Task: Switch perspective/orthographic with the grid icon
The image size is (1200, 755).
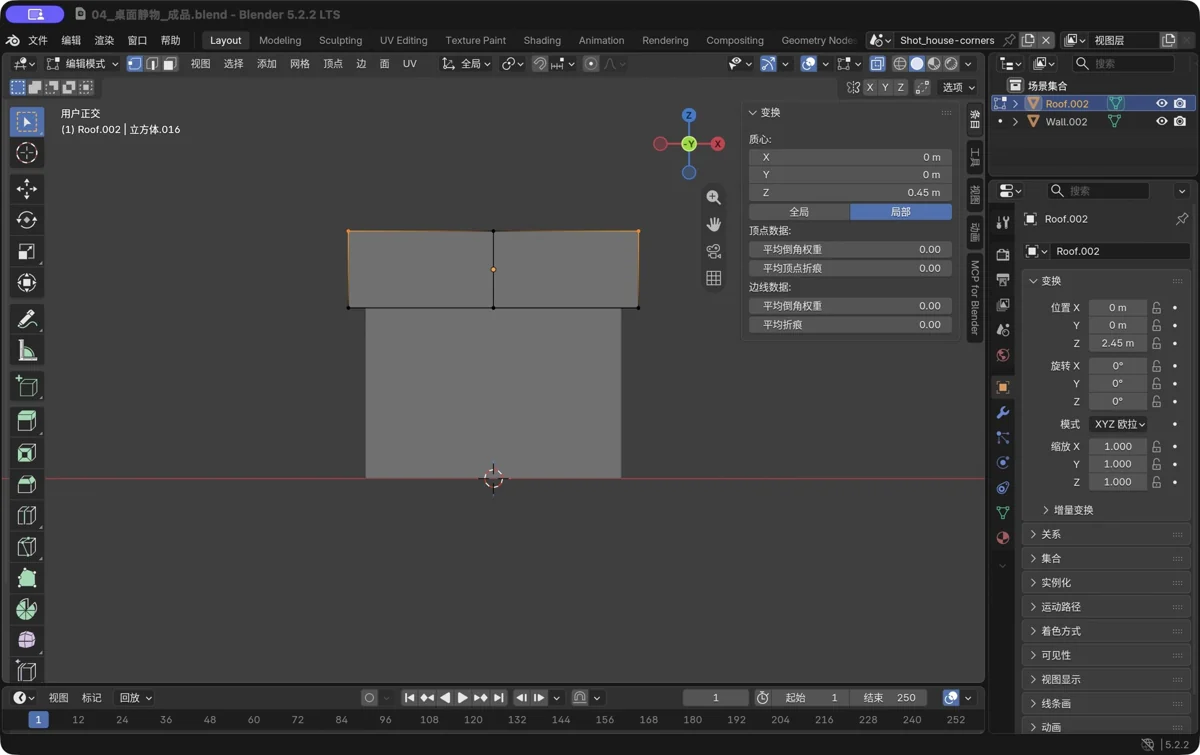Action: click(x=713, y=278)
